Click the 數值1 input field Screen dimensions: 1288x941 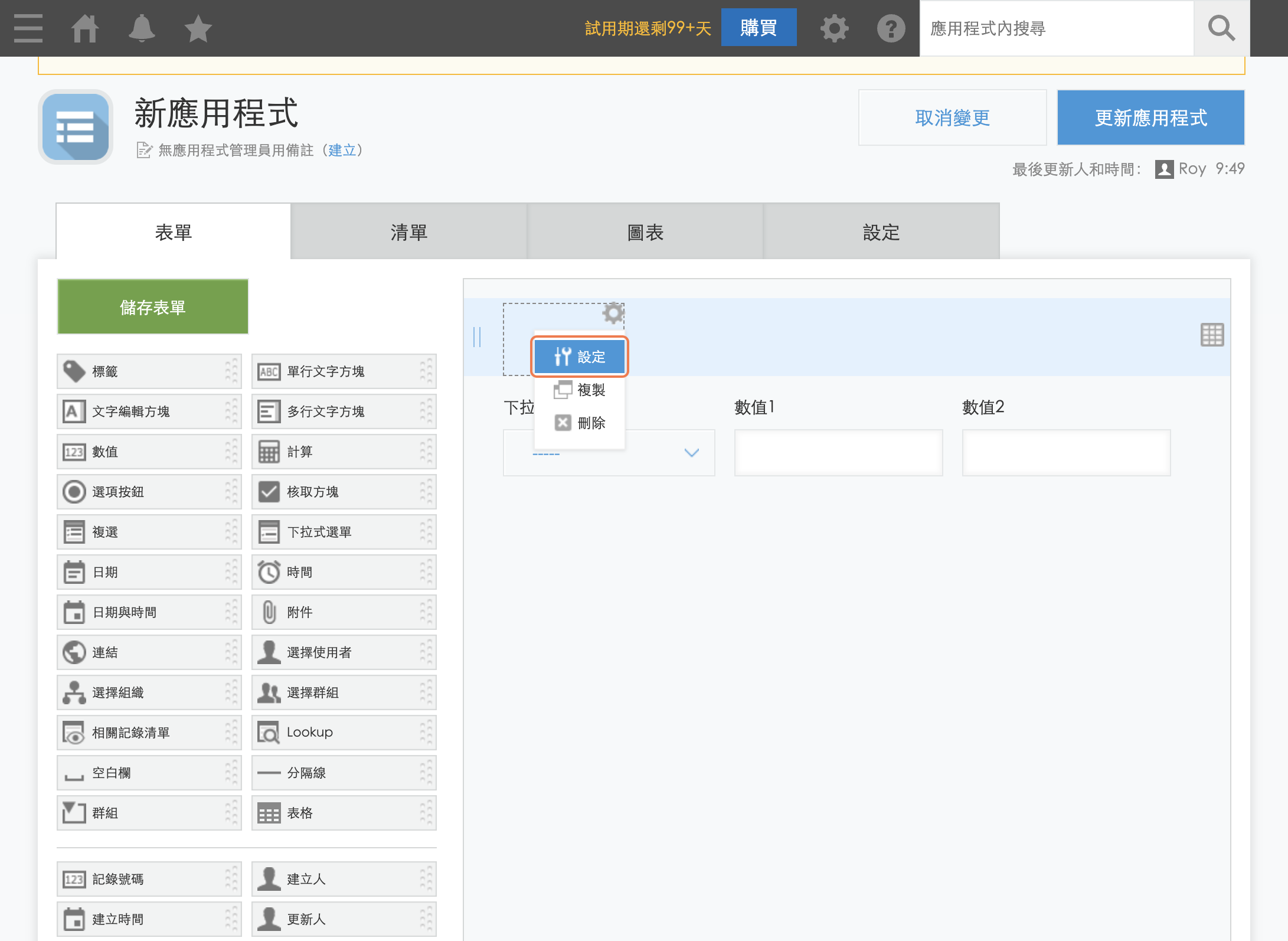point(838,453)
